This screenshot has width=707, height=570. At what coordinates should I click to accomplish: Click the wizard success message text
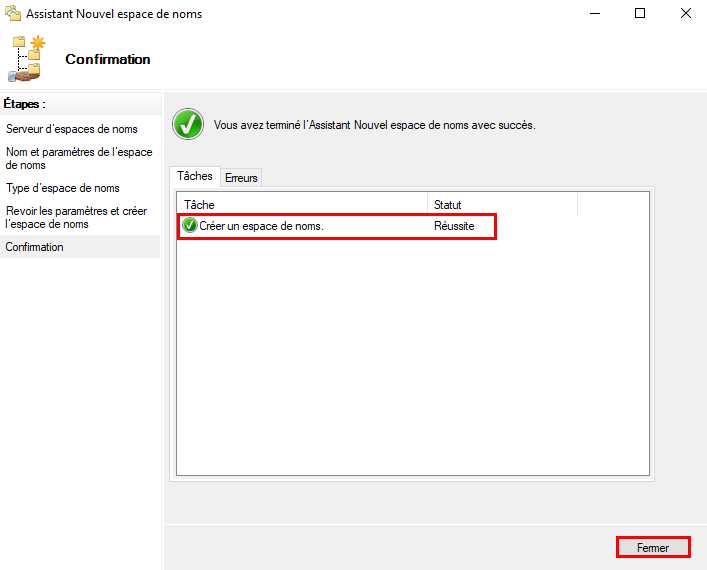point(375,126)
